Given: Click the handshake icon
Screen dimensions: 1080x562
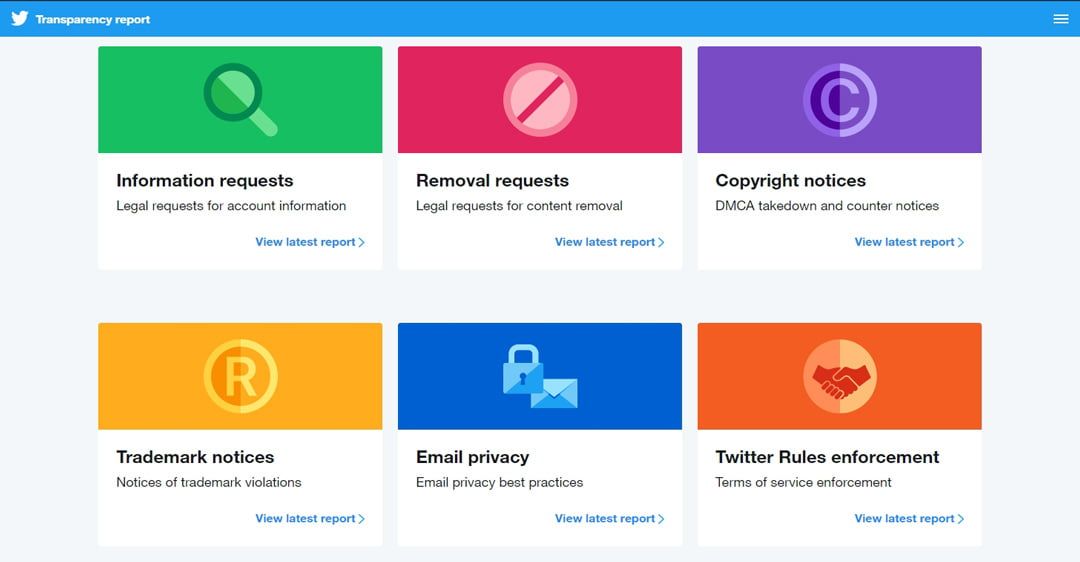Looking at the screenshot, I should tap(840, 376).
